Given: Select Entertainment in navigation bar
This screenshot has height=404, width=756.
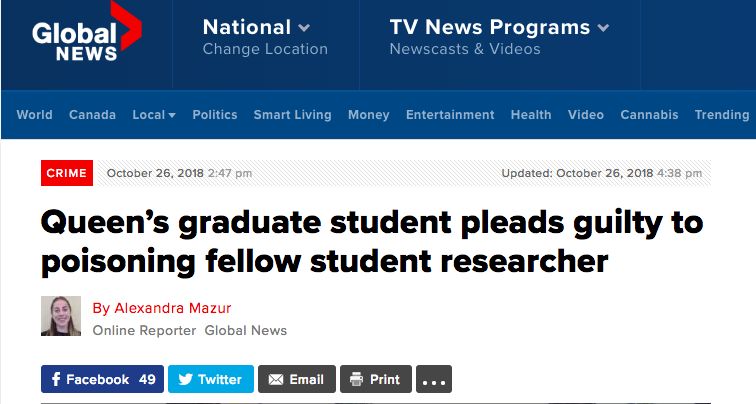Looking at the screenshot, I should coord(450,115).
